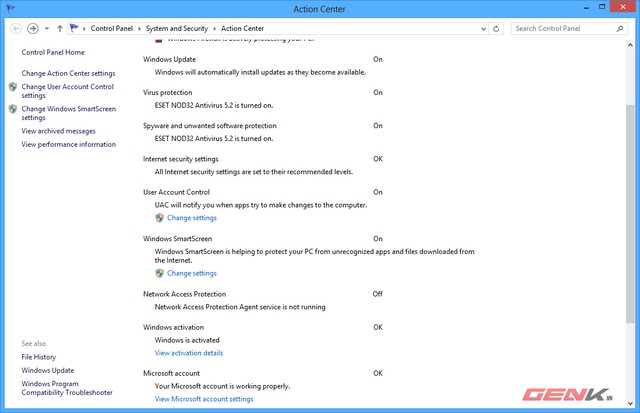The height and width of the screenshot is (413, 640).
Task: Click Windows activation heading
Action: (x=173, y=327)
